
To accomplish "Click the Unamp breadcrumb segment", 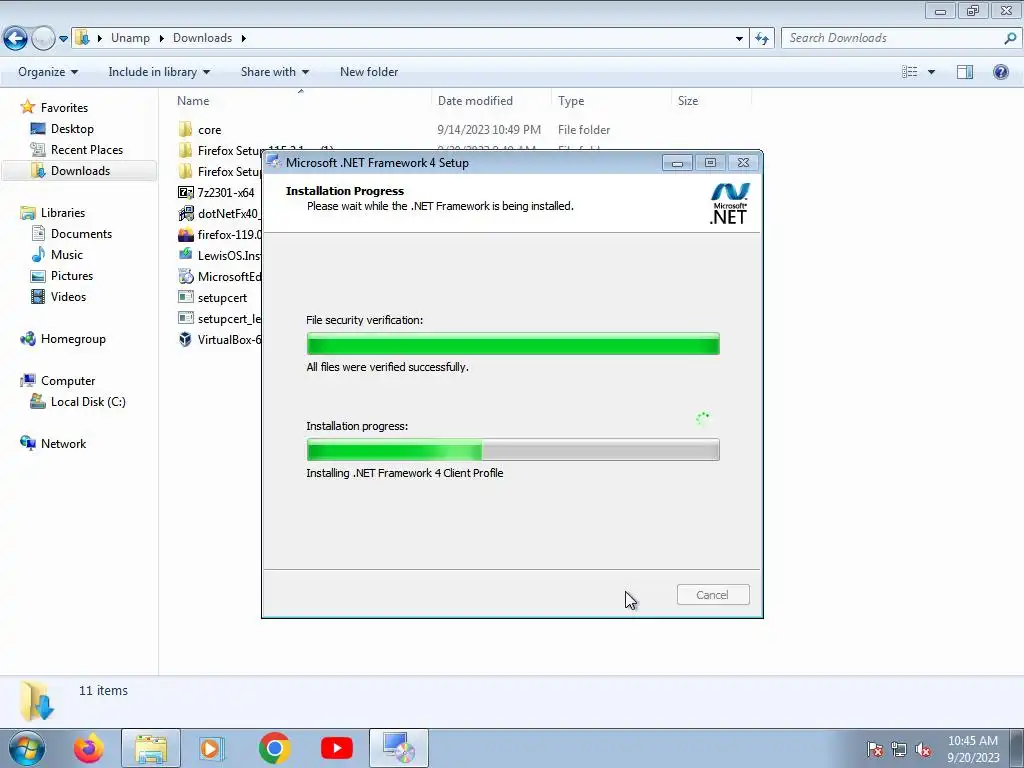I will [130, 38].
